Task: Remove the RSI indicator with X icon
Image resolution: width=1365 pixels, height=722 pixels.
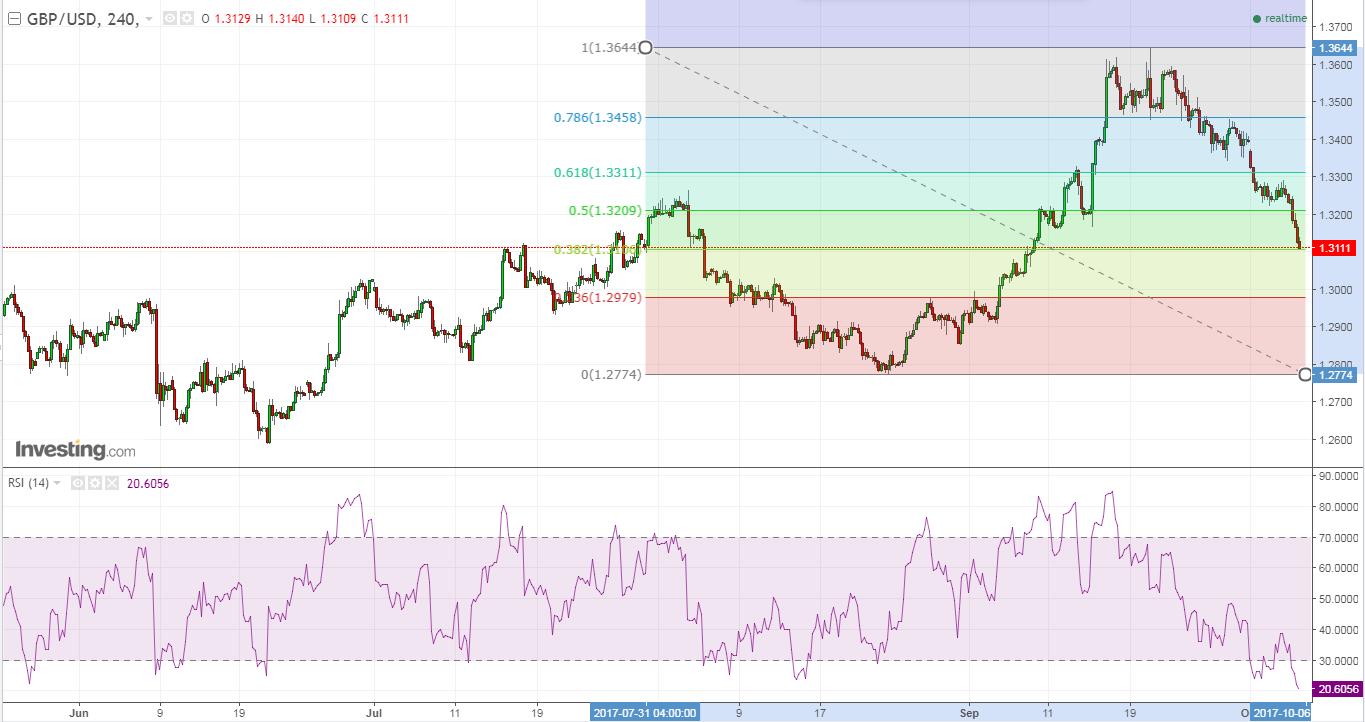Action: (x=110, y=483)
